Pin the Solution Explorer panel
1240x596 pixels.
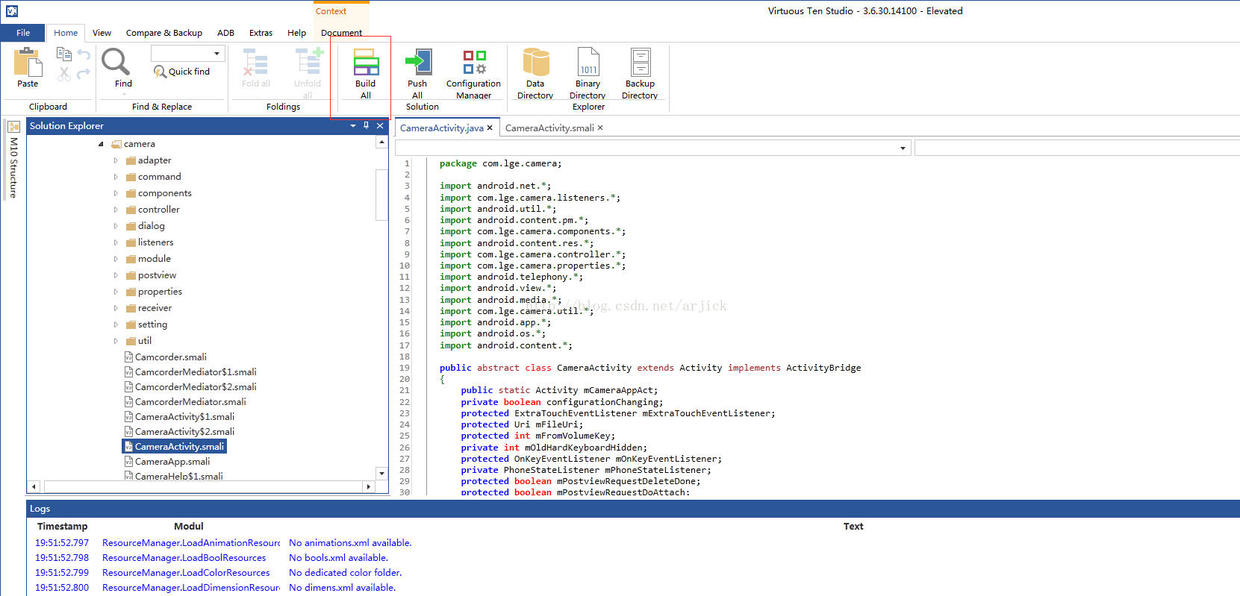pyautogui.click(x=366, y=126)
